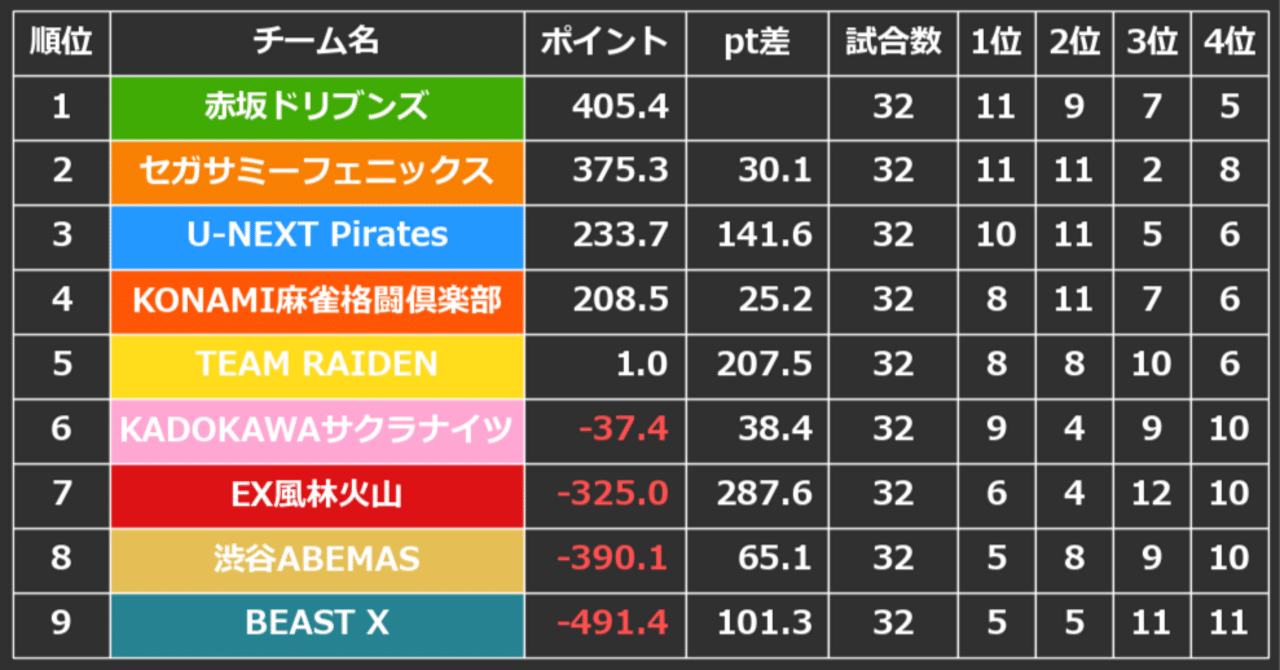This screenshot has width=1280, height=670.
Task: Select the 渋谷ABEMAS team cell
Action: (x=317, y=559)
